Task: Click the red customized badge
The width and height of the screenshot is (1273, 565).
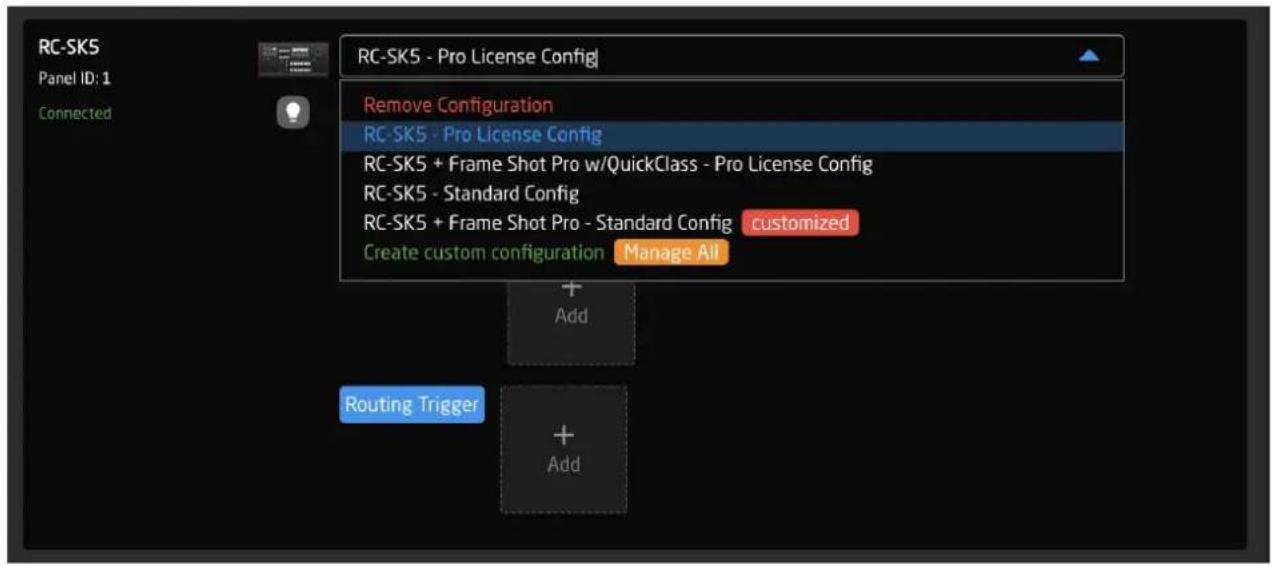Action: tap(800, 223)
